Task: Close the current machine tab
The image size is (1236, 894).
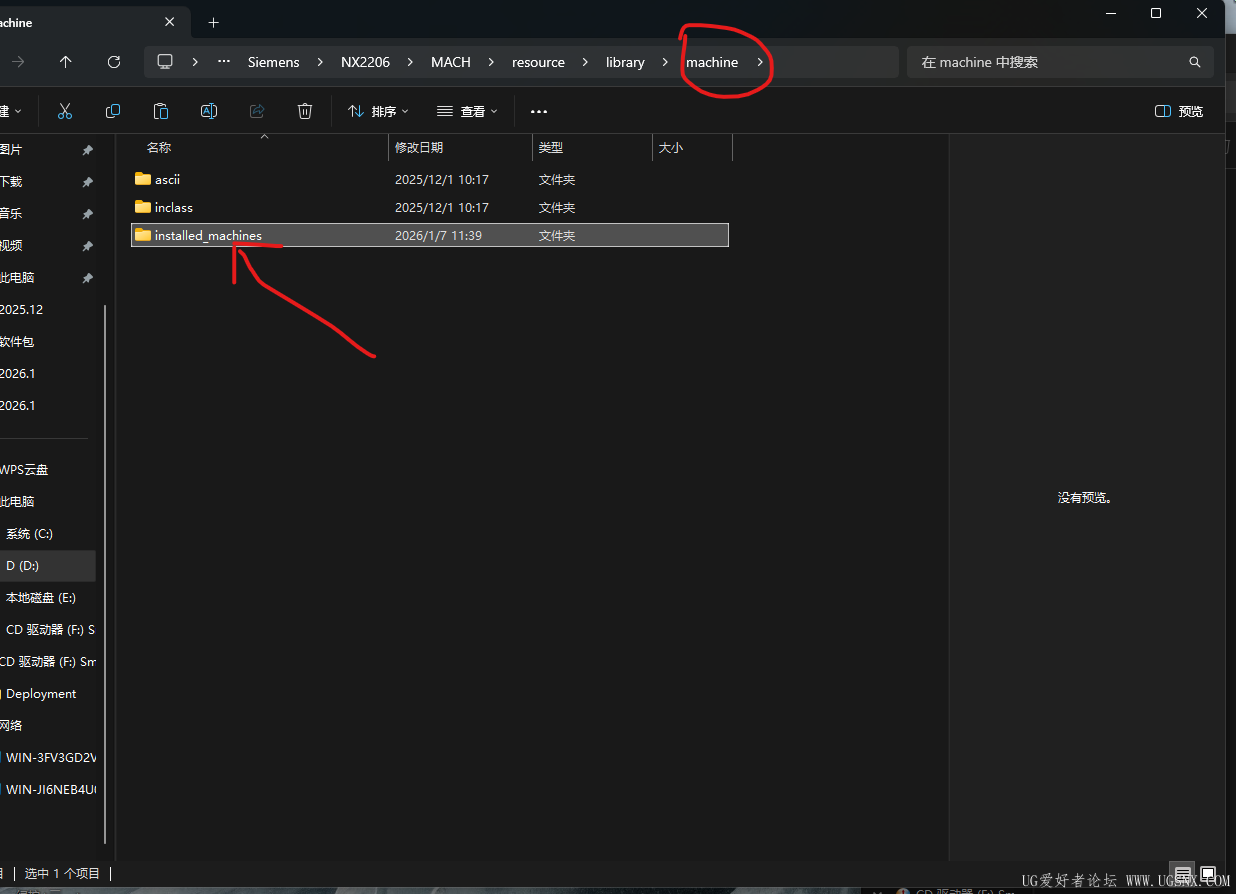Action: (x=170, y=22)
